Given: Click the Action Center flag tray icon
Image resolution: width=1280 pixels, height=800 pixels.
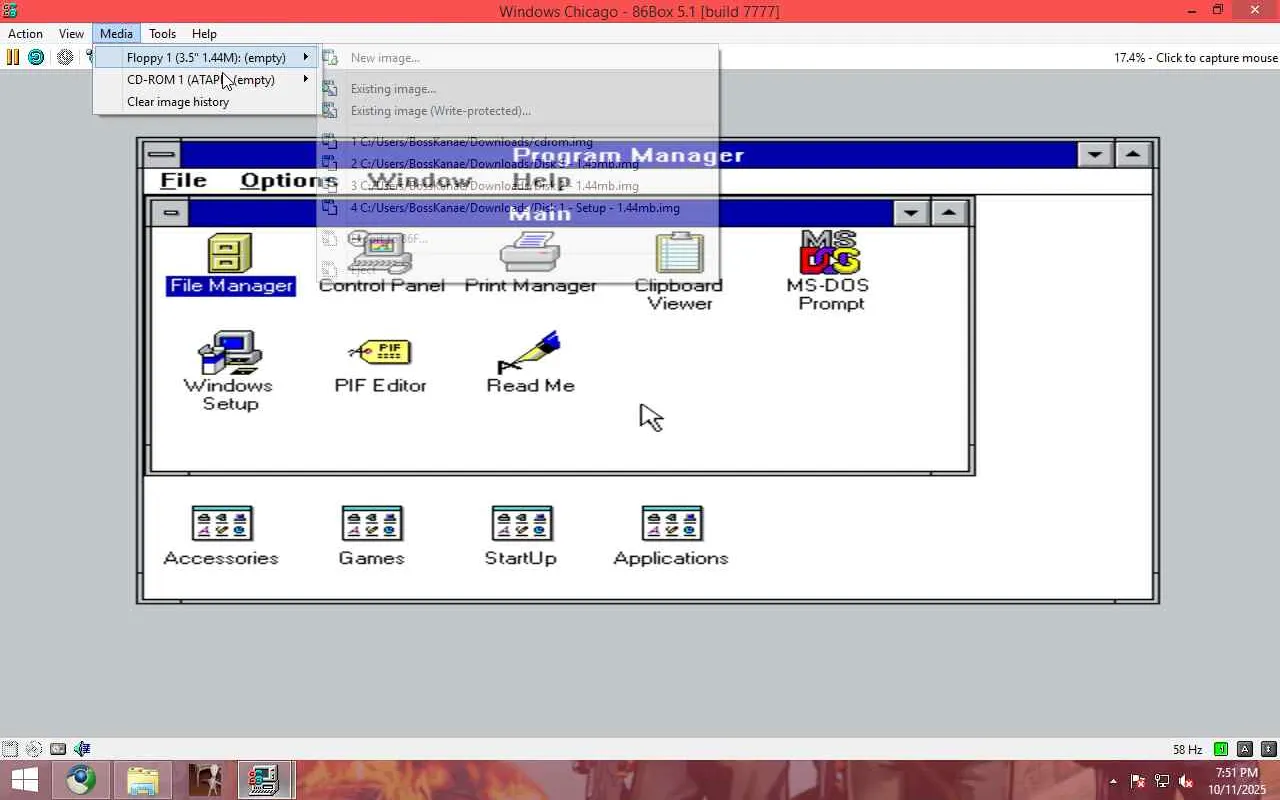Looking at the screenshot, I should point(1138,781).
